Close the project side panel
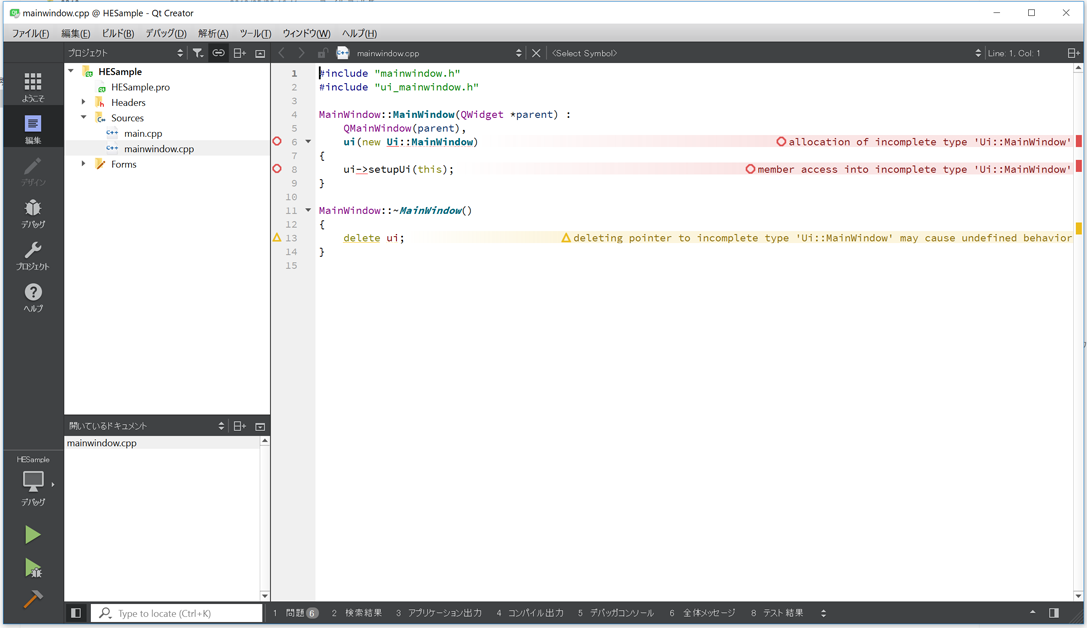This screenshot has width=1087, height=628. click(260, 53)
